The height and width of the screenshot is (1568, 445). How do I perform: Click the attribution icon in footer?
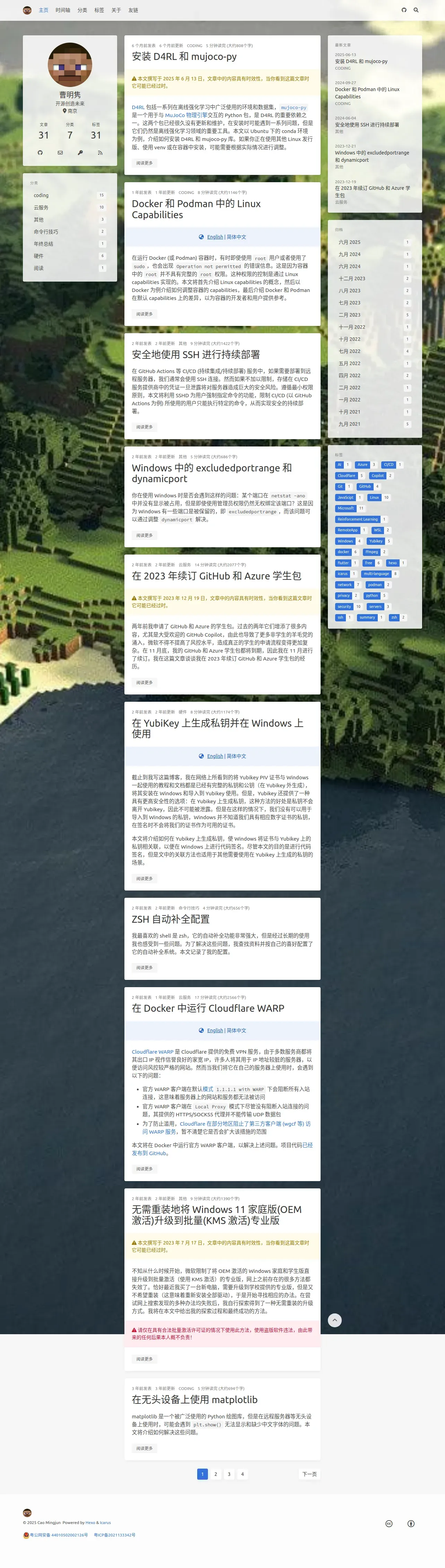pos(411,1524)
